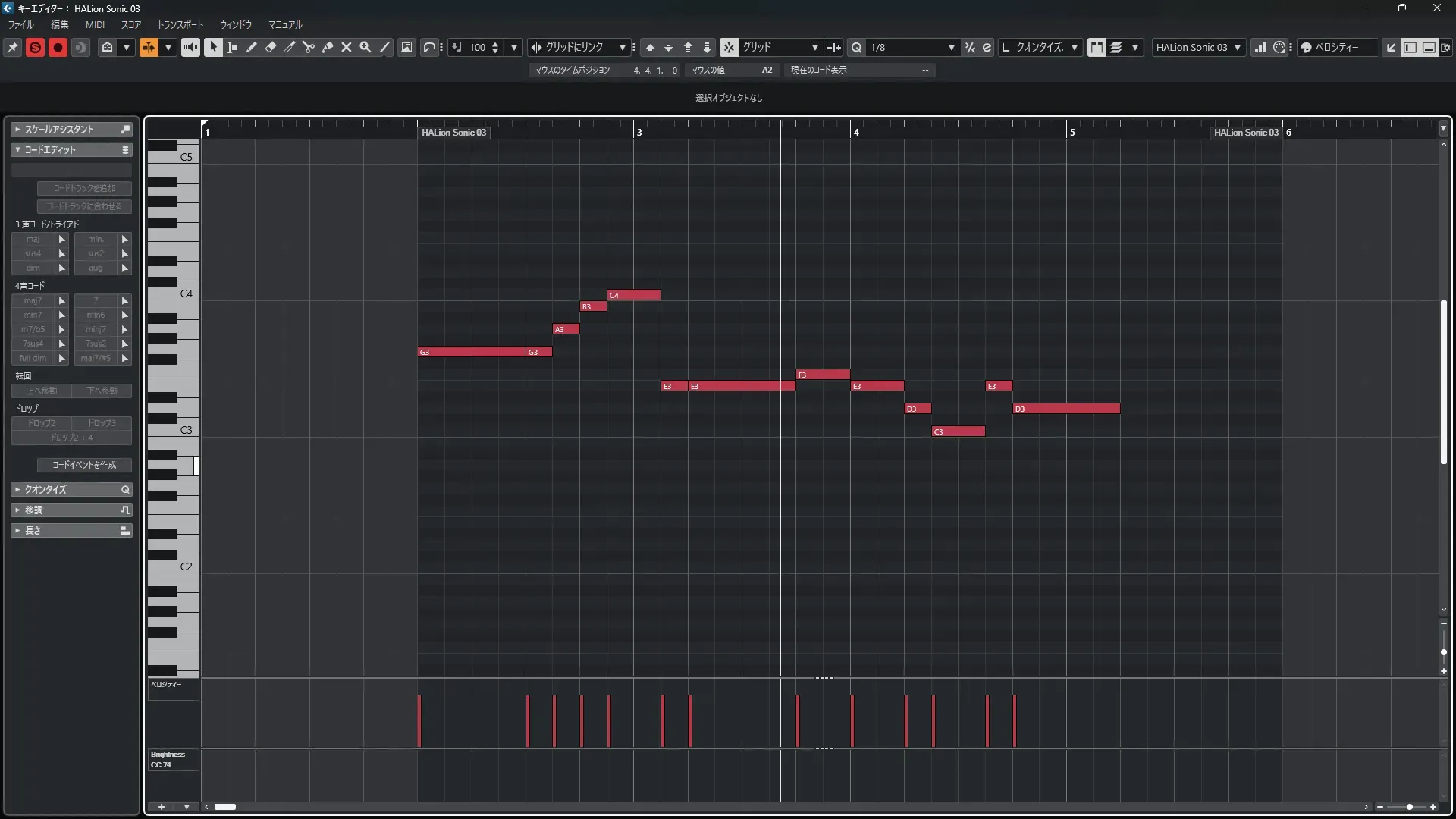Viewport: 1456px width, 819px height.
Task: Select the Object Selection arrow tool
Action: coord(213,47)
